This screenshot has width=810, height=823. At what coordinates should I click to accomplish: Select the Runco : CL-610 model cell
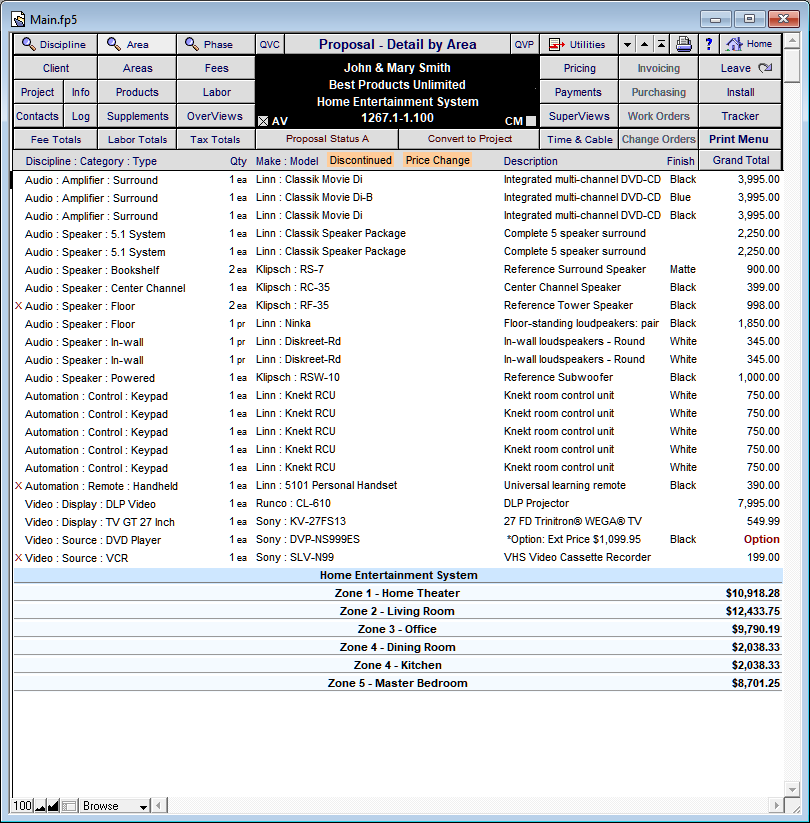coord(293,503)
